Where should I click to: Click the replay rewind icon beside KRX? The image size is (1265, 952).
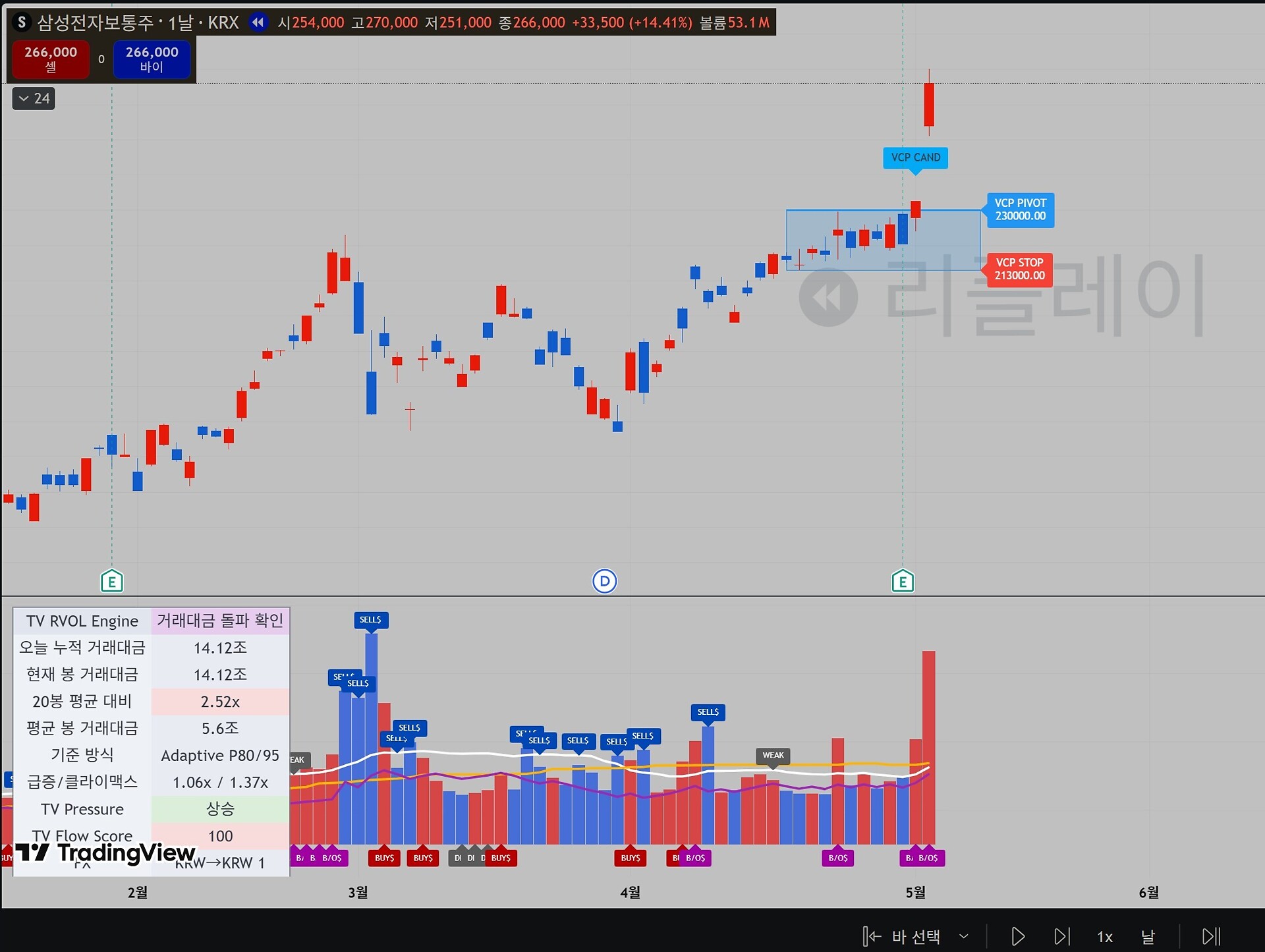pyautogui.click(x=258, y=22)
